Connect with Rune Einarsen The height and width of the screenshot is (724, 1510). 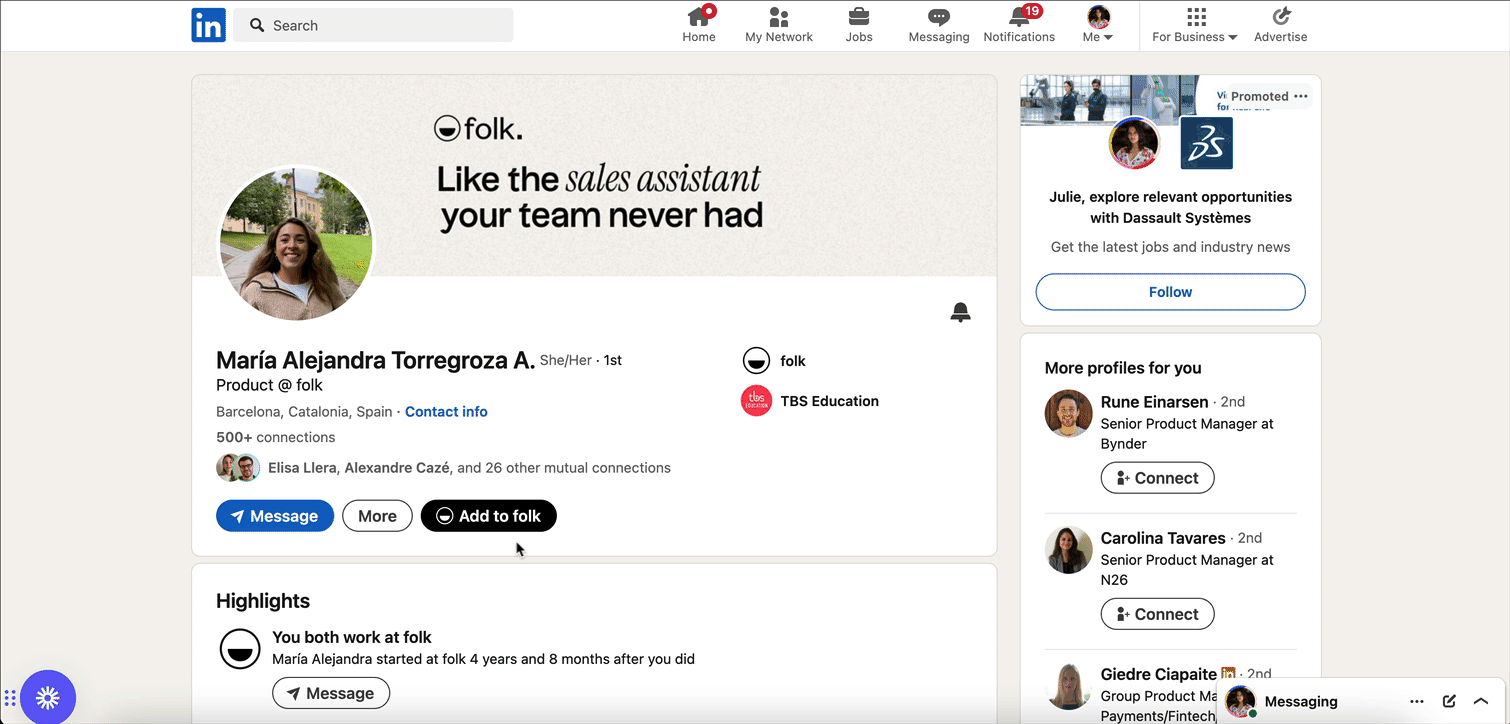click(x=1157, y=478)
